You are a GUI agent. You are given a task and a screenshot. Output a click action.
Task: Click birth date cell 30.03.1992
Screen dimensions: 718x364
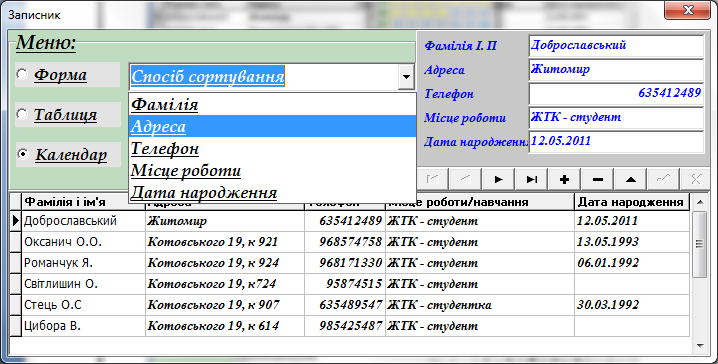pyautogui.click(x=632, y=305)
